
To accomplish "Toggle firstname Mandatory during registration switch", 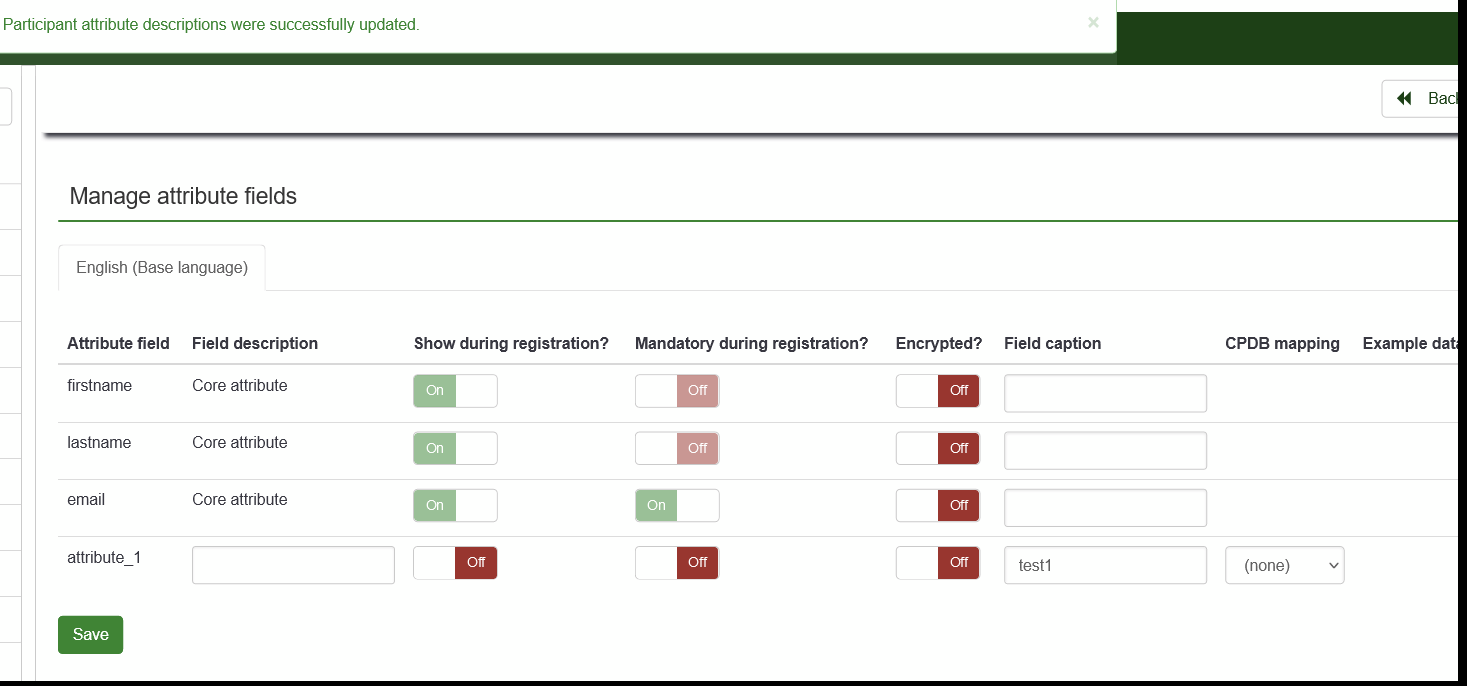I will [x=677, y=391].
